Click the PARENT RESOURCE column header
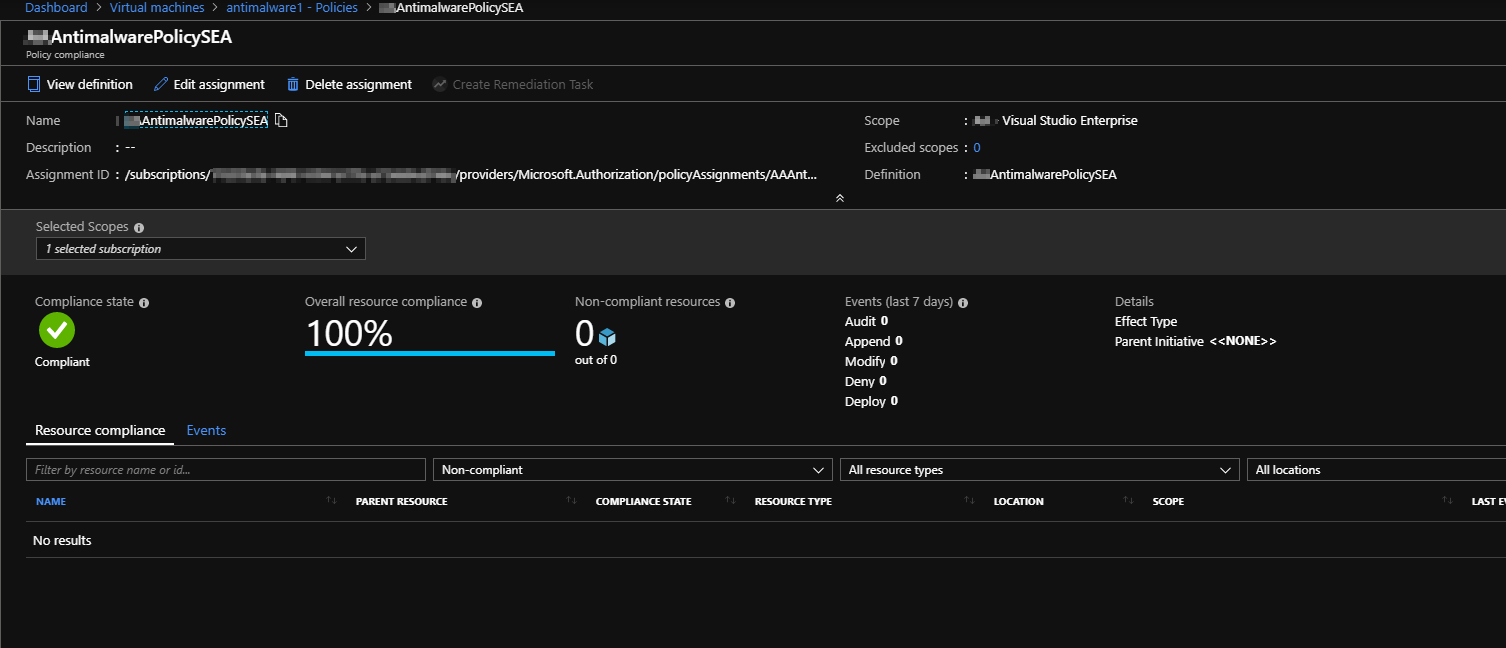The image size is (1506, 648). (x=401, y=501)
